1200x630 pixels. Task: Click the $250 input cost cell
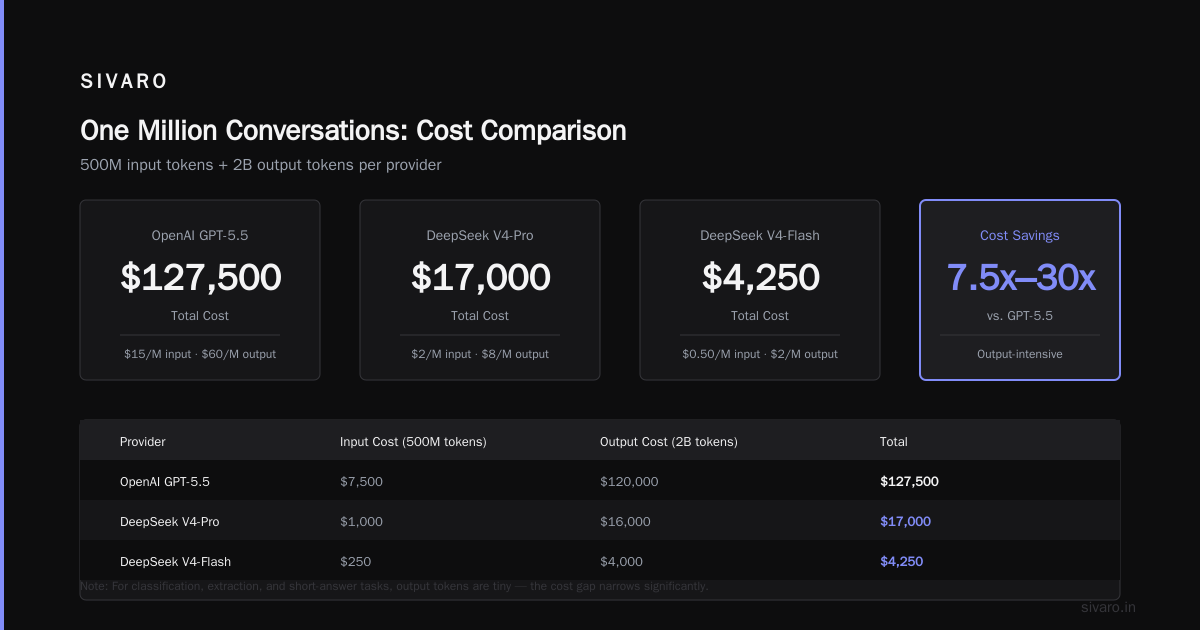coord(355,561)
